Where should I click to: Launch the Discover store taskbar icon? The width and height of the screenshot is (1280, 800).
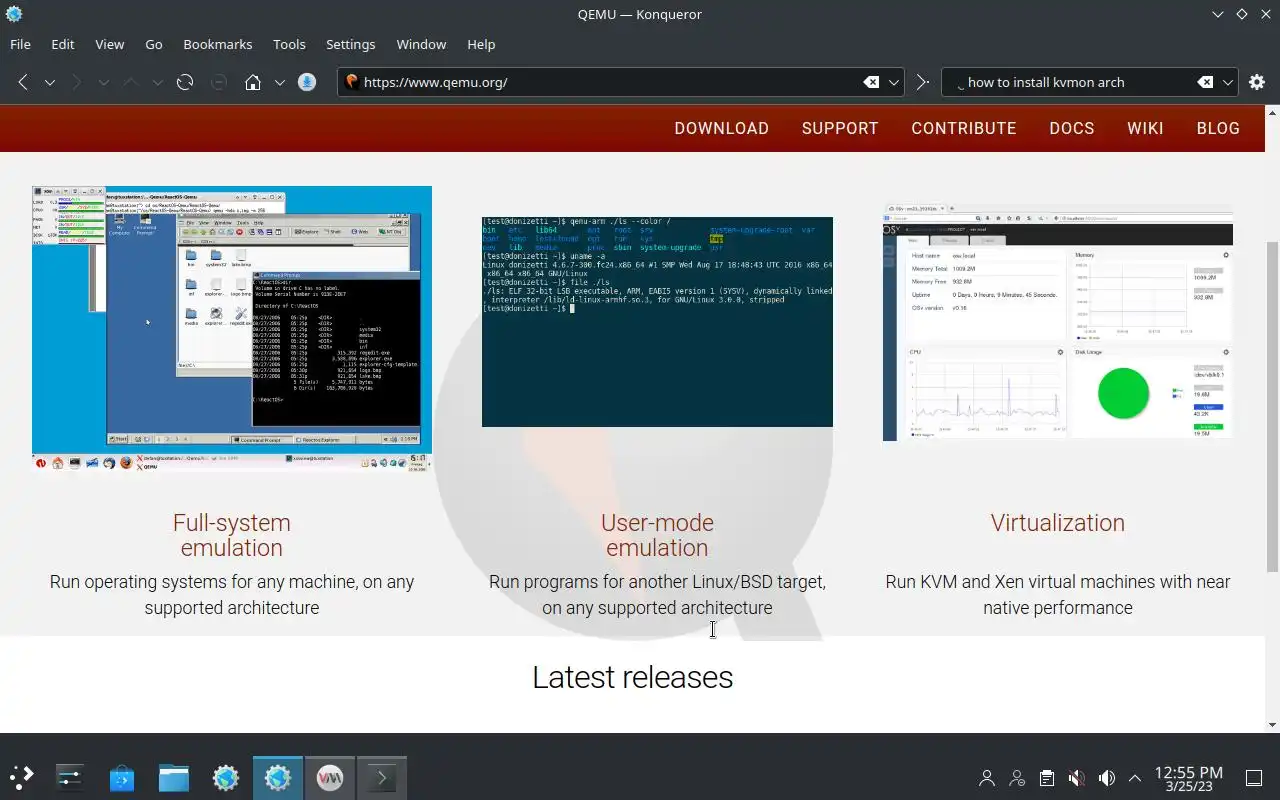(x=122, y=777)
